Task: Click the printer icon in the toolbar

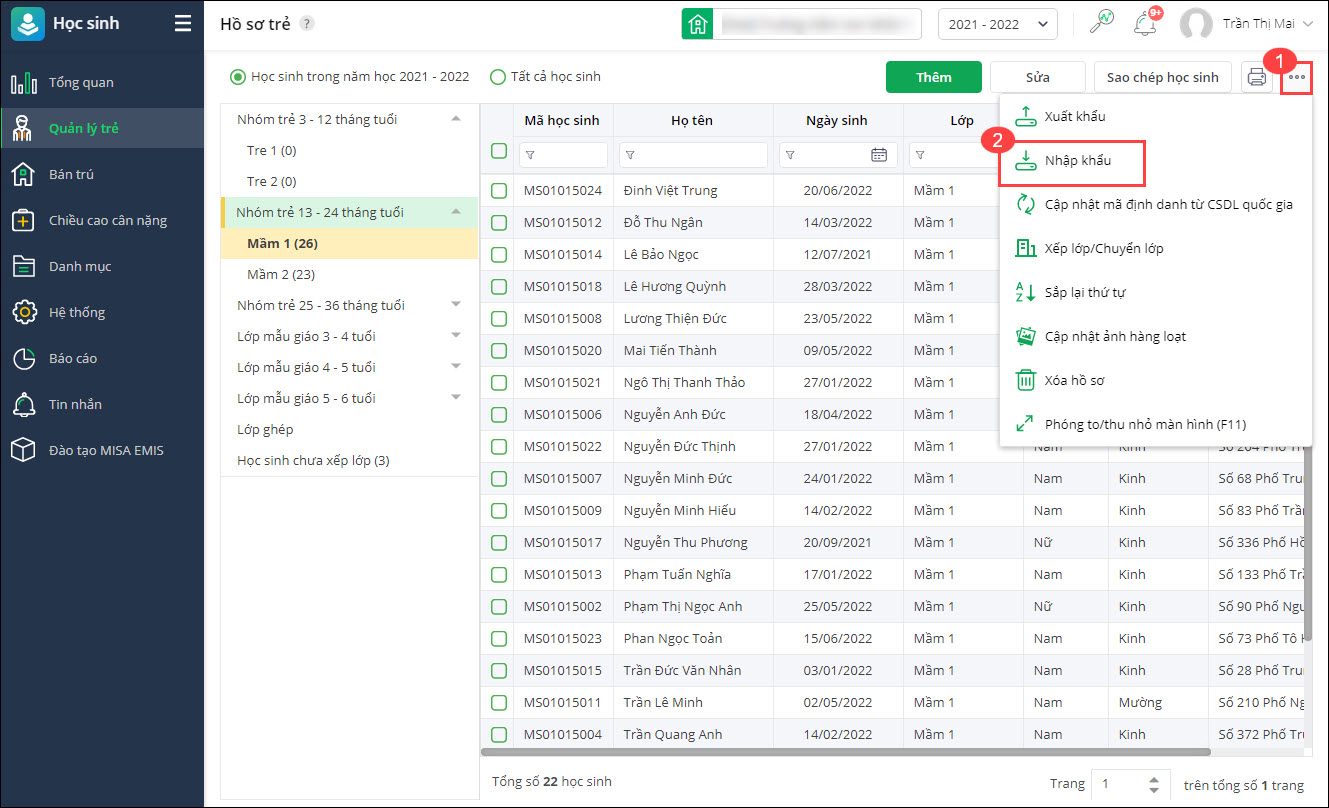Action: (1256, 78)
